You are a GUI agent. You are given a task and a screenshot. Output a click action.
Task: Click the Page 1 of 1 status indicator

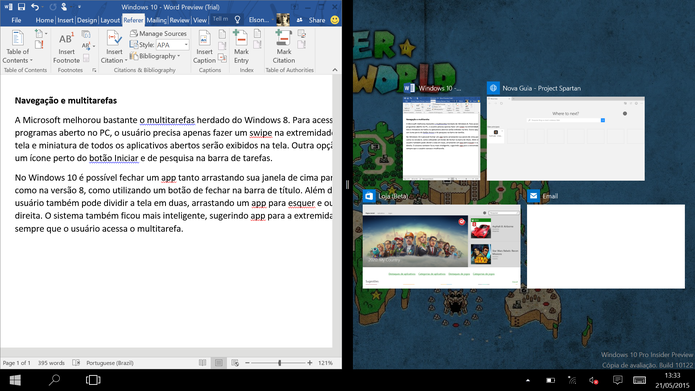tap(17, 363)
